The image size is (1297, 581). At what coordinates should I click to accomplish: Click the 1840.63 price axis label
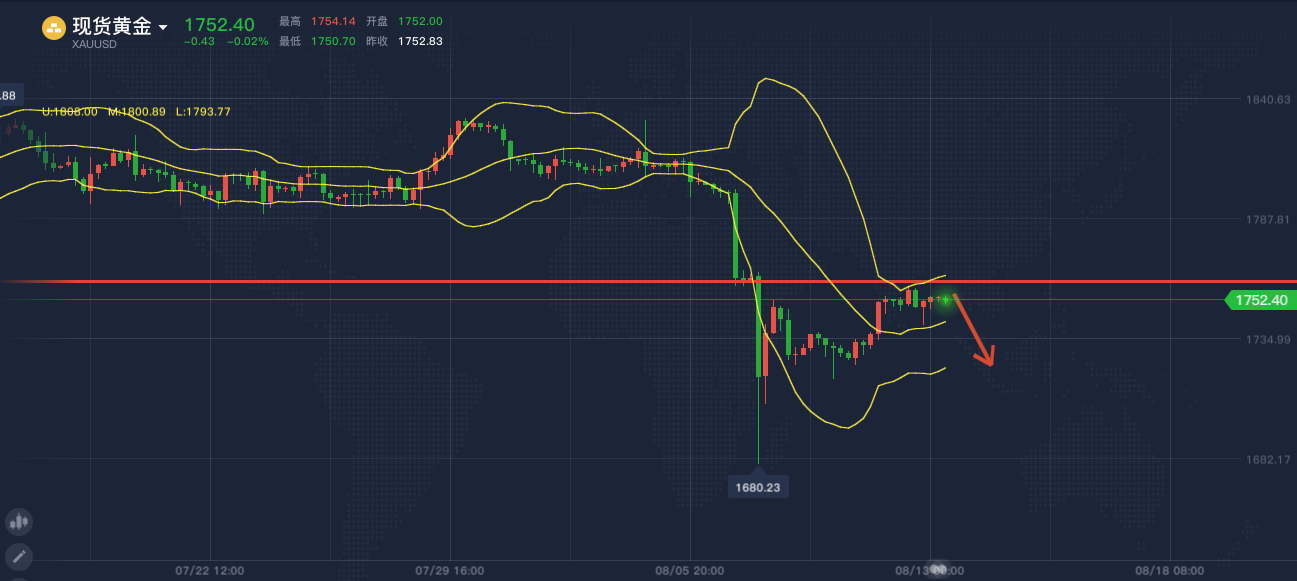coord(1268,99)
